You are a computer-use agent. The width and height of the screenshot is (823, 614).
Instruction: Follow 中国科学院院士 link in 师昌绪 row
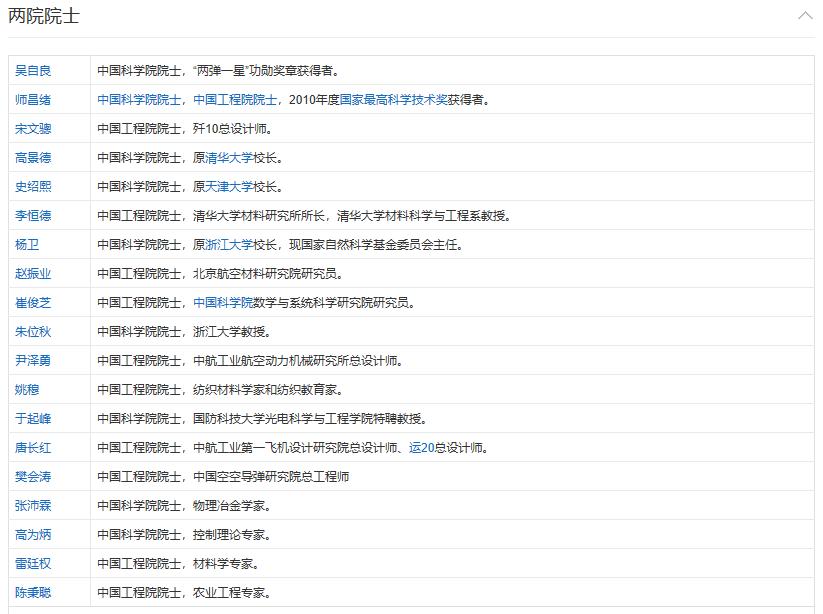point(139,100)
